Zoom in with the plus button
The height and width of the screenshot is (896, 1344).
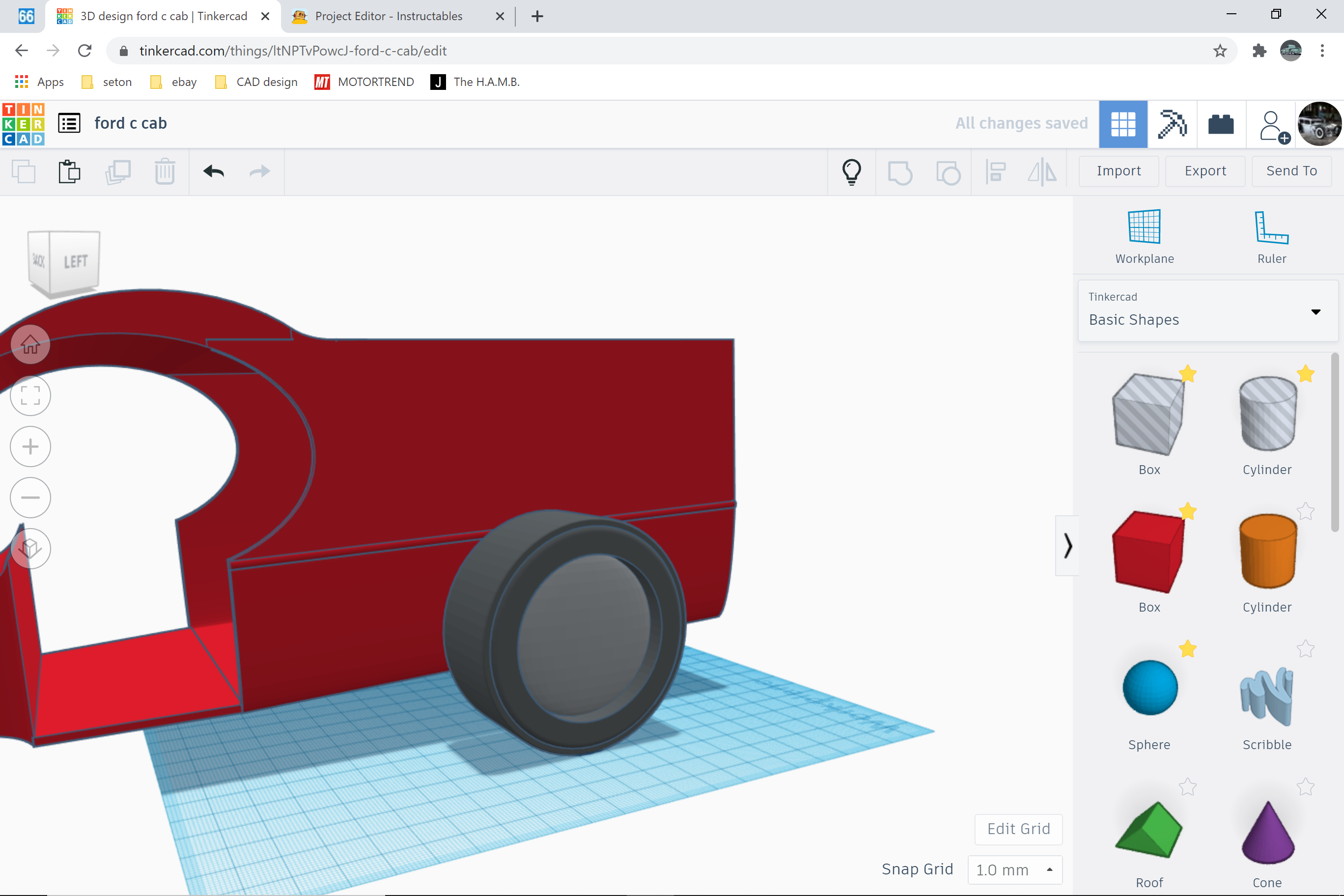point(30,447)
